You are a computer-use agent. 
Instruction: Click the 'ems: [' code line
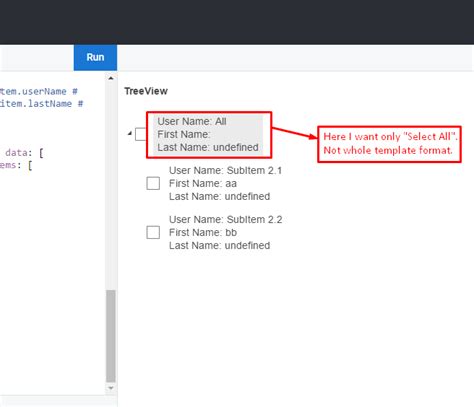[x=16, y=165]
